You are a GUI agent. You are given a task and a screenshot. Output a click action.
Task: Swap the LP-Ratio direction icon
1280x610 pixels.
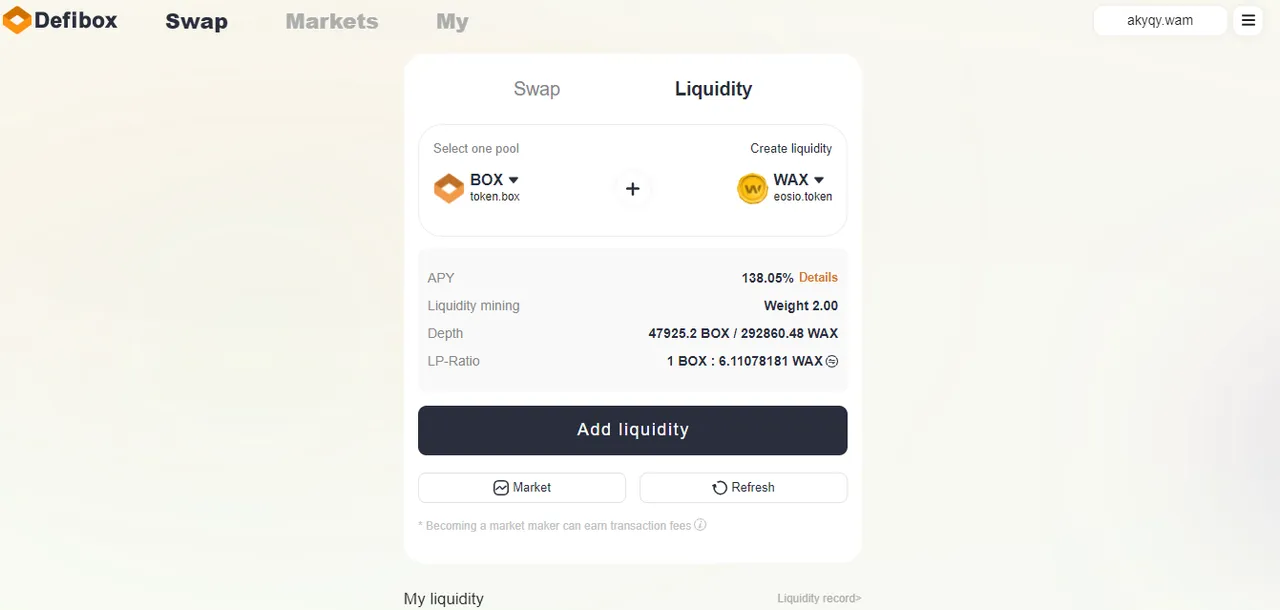(x=832, y=361)
